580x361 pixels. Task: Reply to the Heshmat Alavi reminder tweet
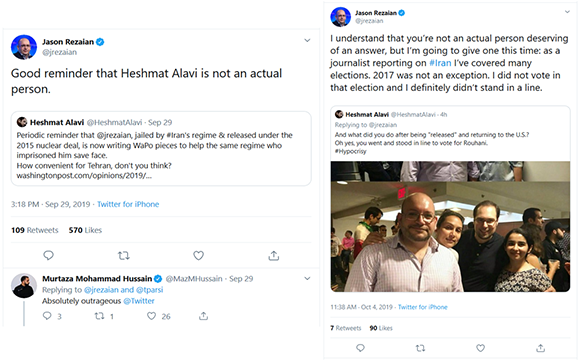pos(48,255)
